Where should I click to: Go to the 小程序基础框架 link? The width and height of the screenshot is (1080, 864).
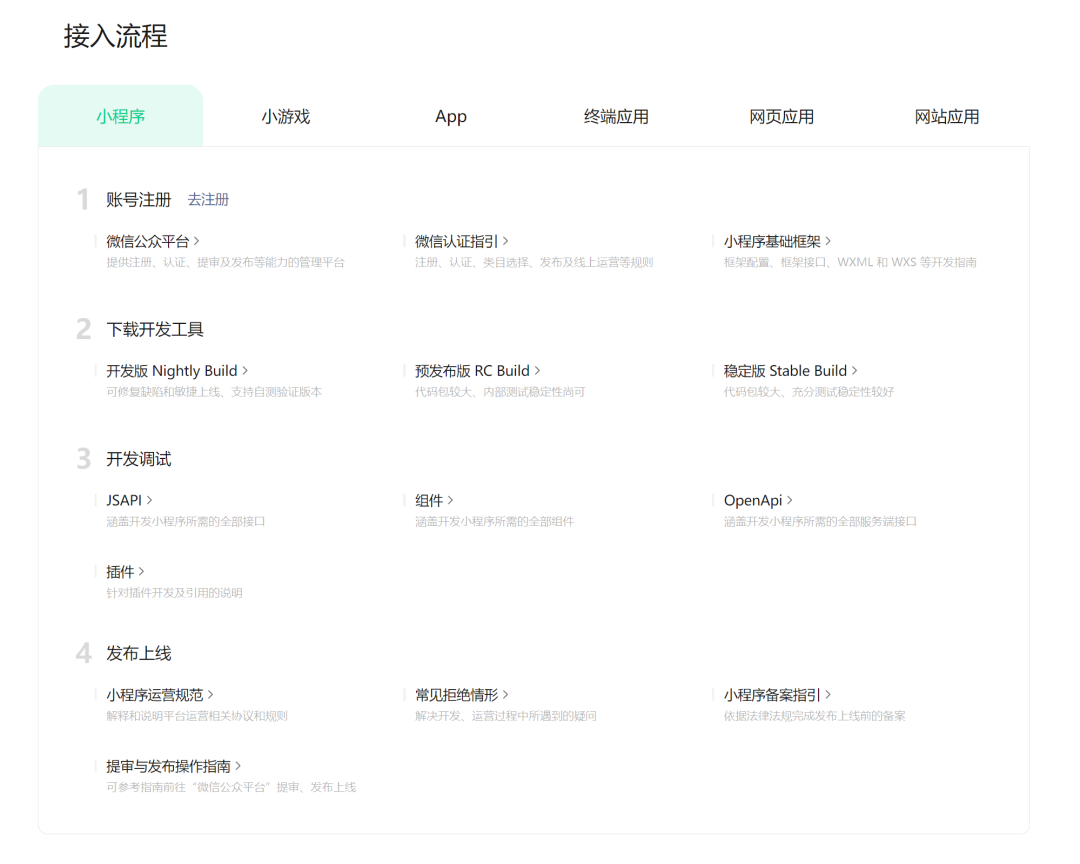pos(777,241)
